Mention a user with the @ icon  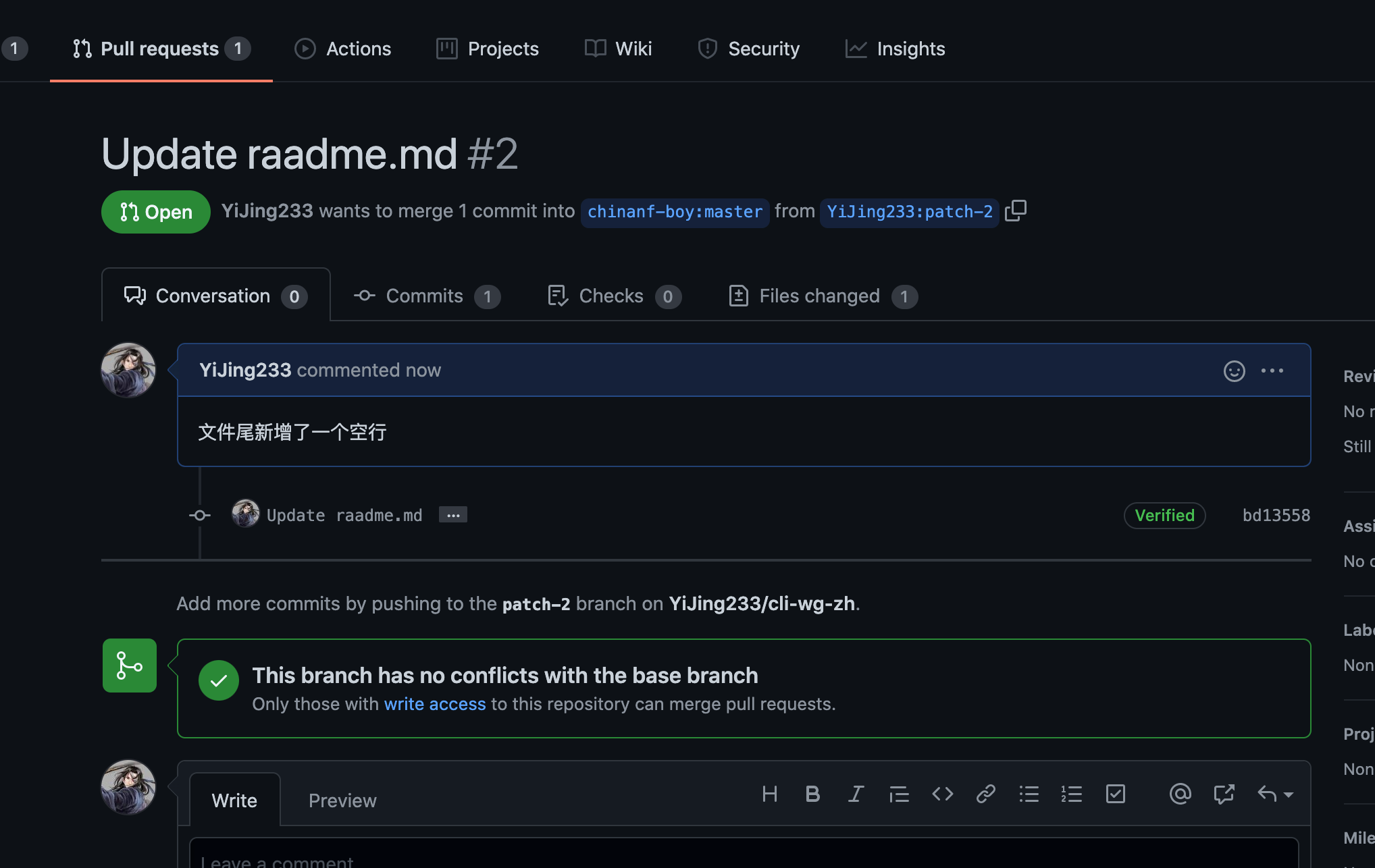coord(1180,794)
